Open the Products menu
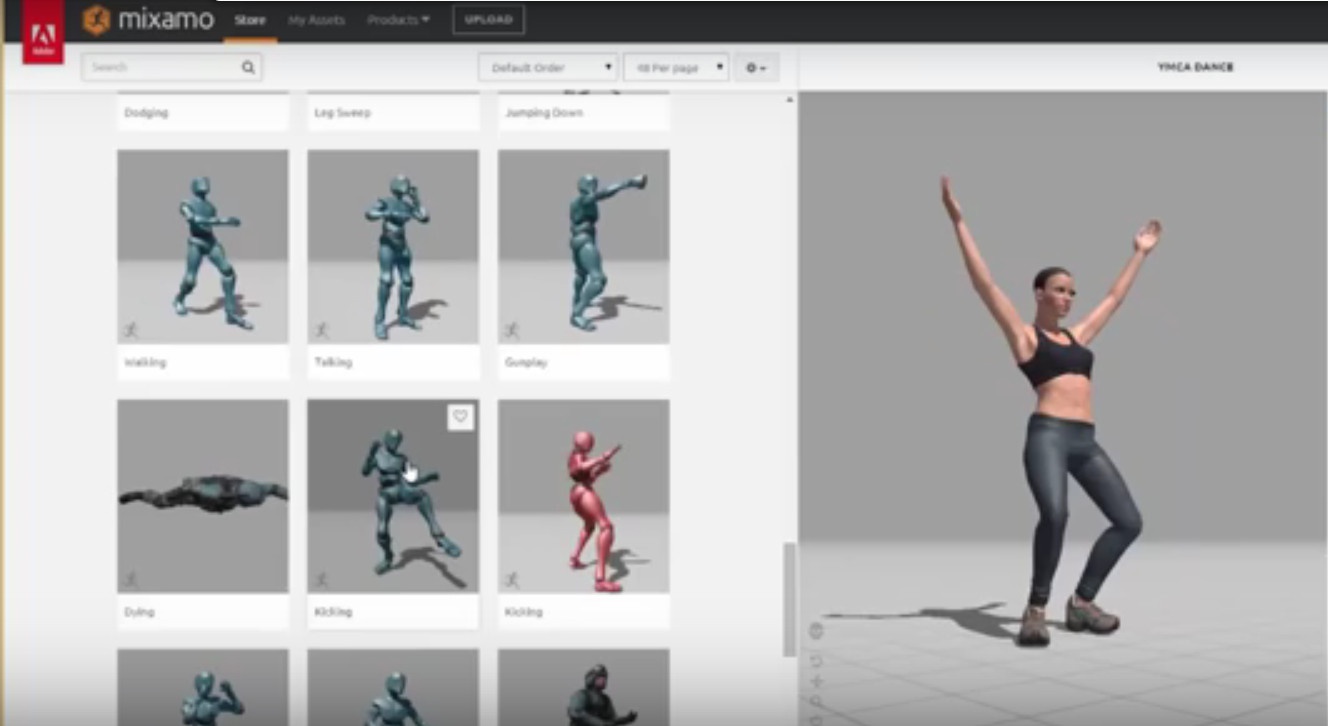Viewport: 1328px width, 726px height. tap(397, 20)
